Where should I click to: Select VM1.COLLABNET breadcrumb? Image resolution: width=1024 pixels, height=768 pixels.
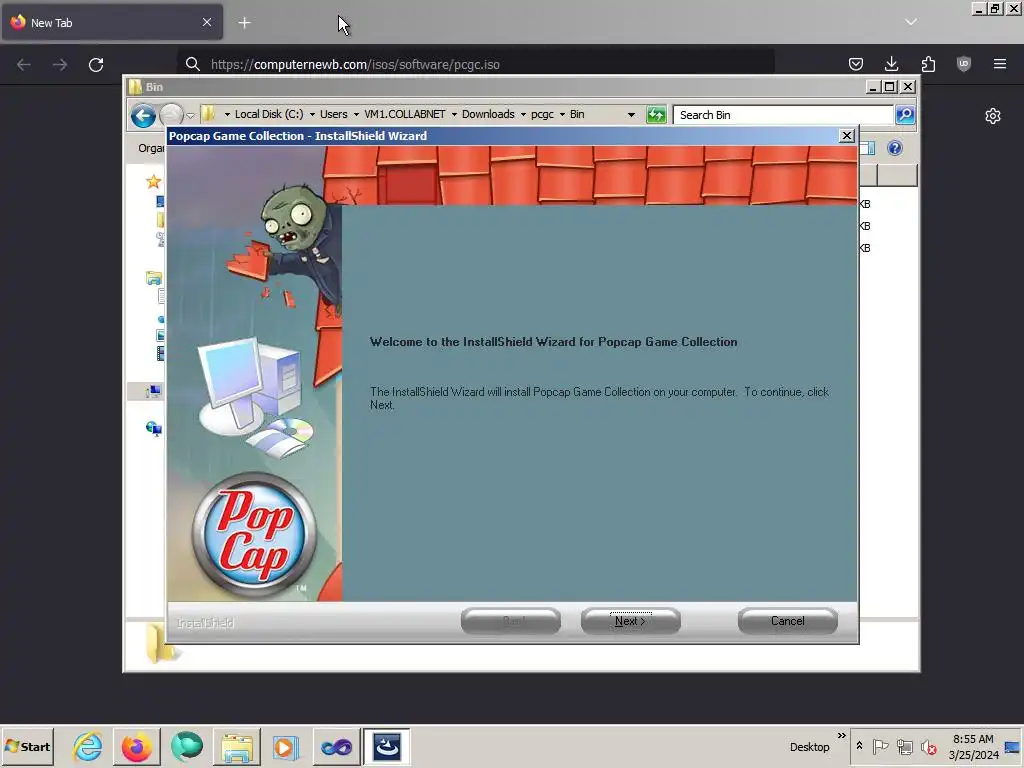(x=404, y=114)
